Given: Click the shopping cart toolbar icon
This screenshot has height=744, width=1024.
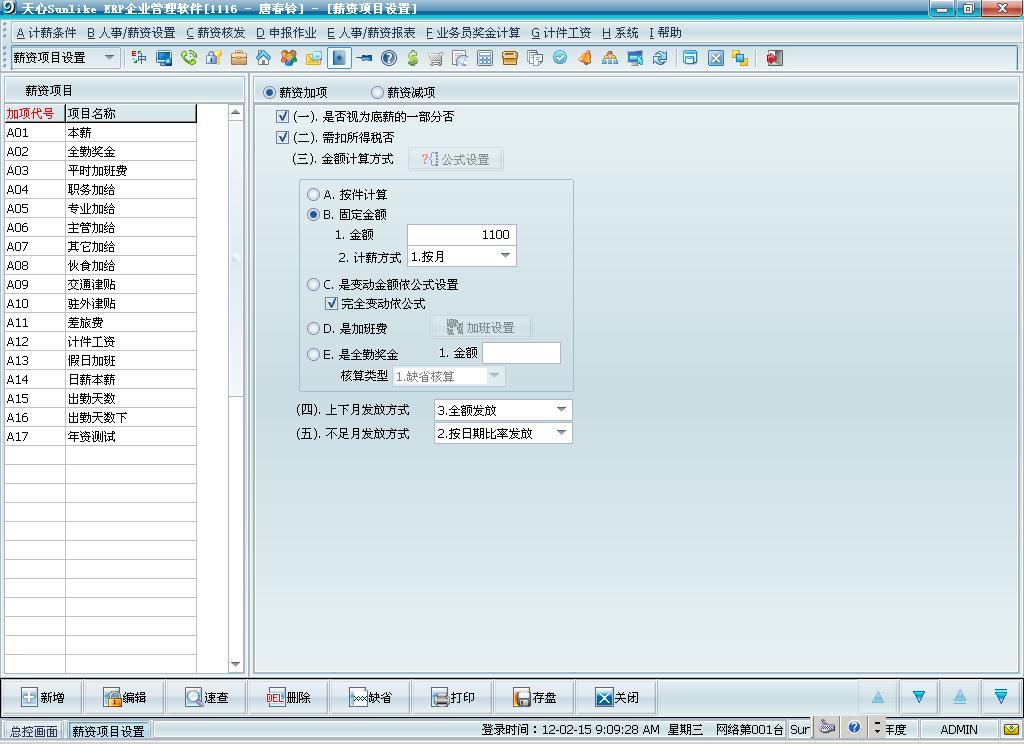Looking at the screenshot, I should [x=436, y=58].
